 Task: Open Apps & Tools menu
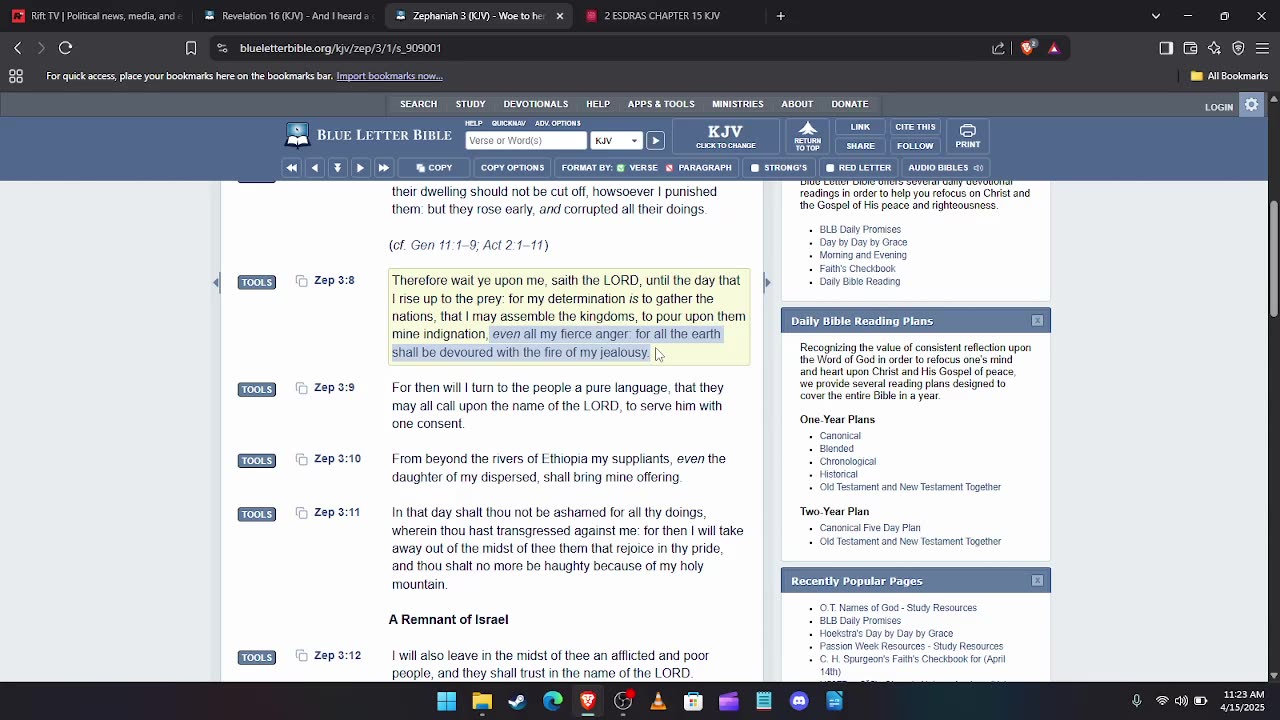pos(661,104)
